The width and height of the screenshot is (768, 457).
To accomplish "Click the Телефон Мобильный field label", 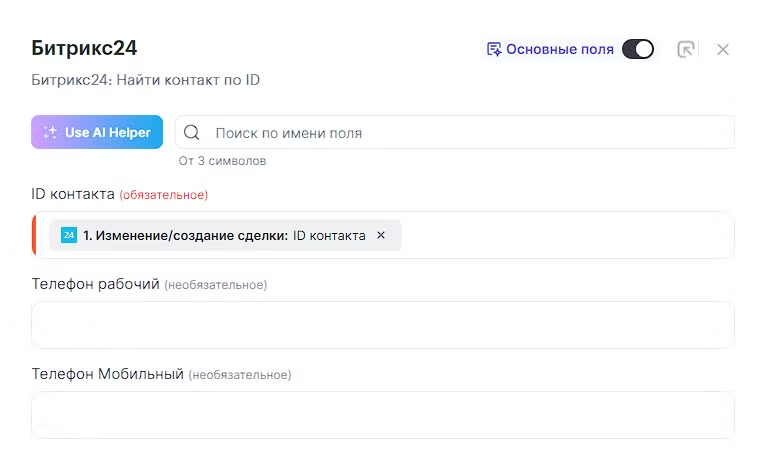I will [108, 374].
